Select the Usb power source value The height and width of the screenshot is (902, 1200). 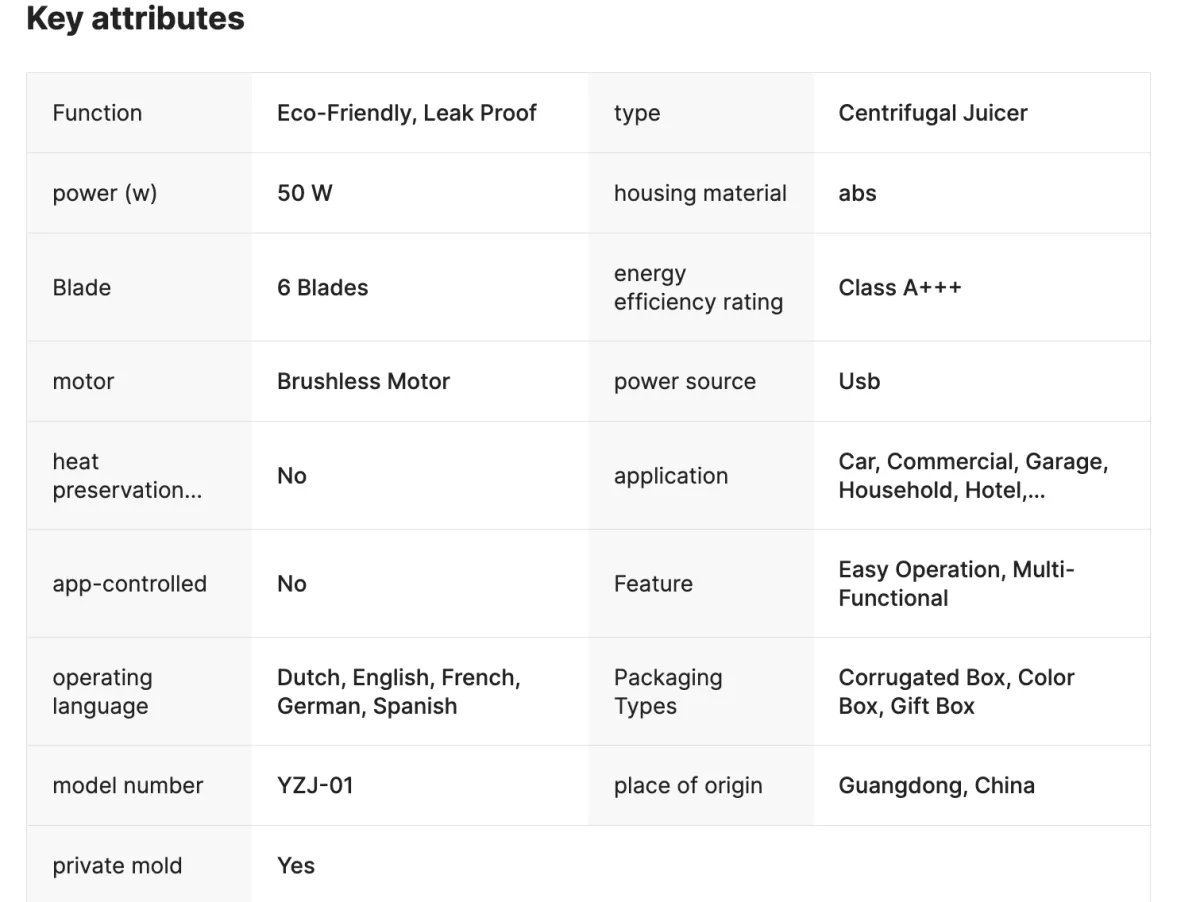click(859, 381)
